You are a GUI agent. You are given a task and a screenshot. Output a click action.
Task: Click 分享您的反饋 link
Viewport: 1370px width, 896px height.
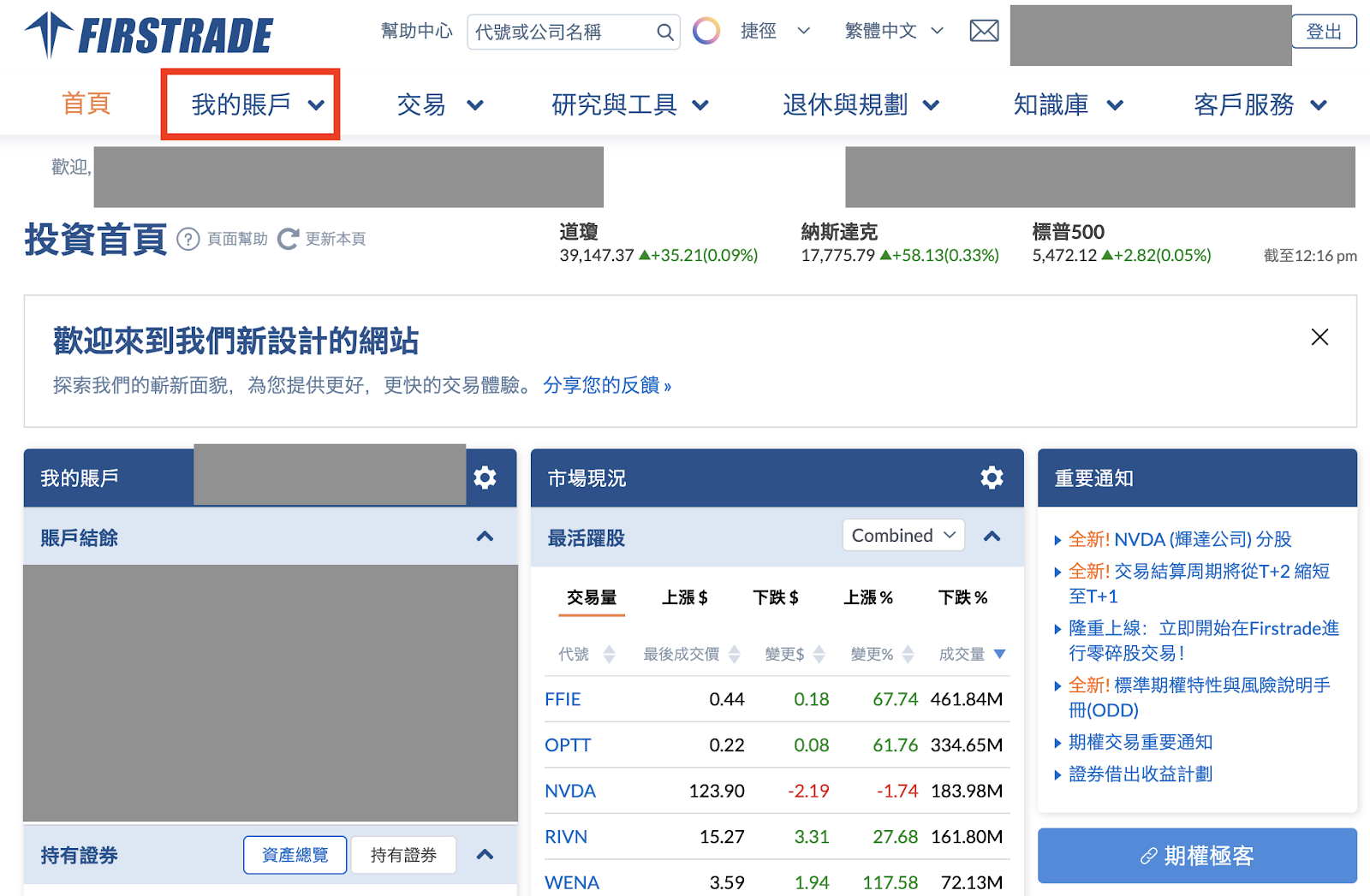click(607, 385)
